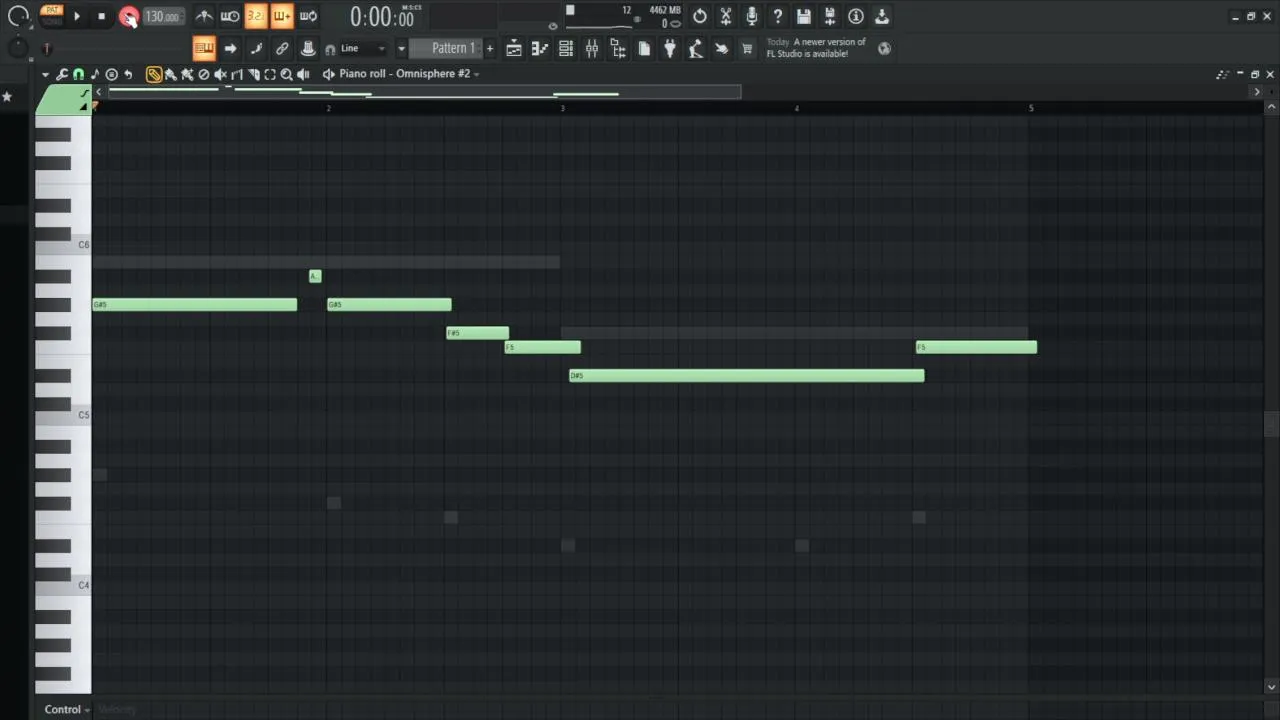Image resolution: width=1280 pixels, height=720 pixels.
Task: Toggle loop recording button
Action: (x=308, y=16)
